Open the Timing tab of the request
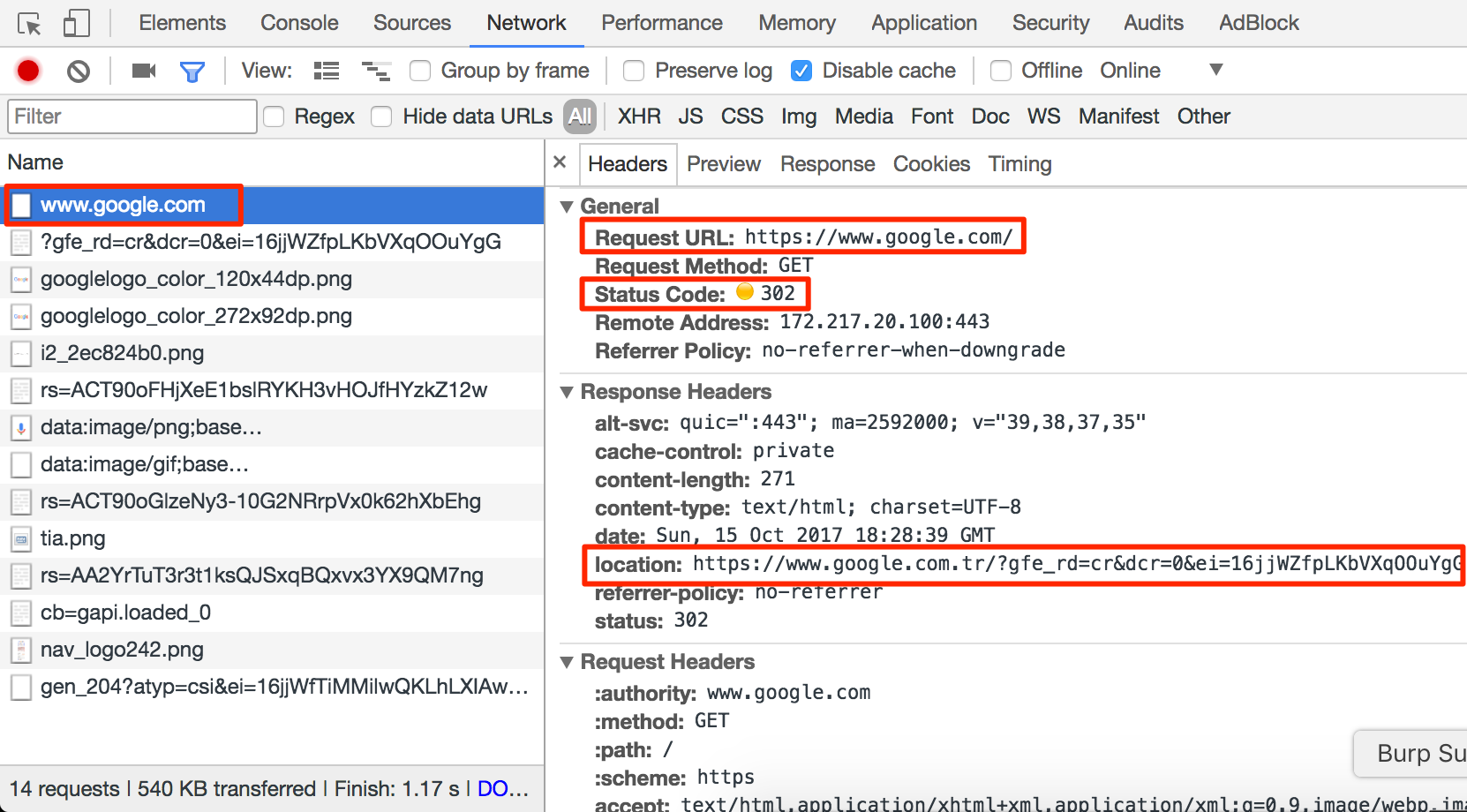The image size is (1467, 812). [1019, 164]
